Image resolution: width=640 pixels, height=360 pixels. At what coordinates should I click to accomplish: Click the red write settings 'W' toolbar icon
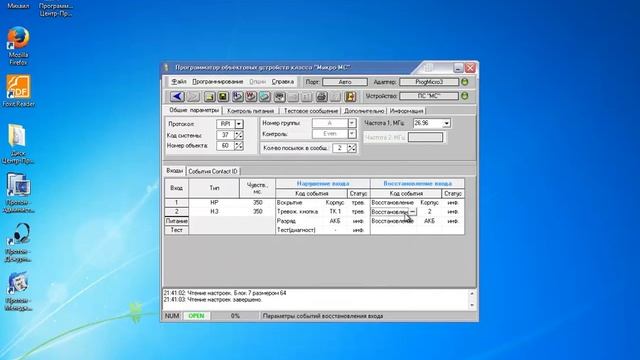pos(251,96)
